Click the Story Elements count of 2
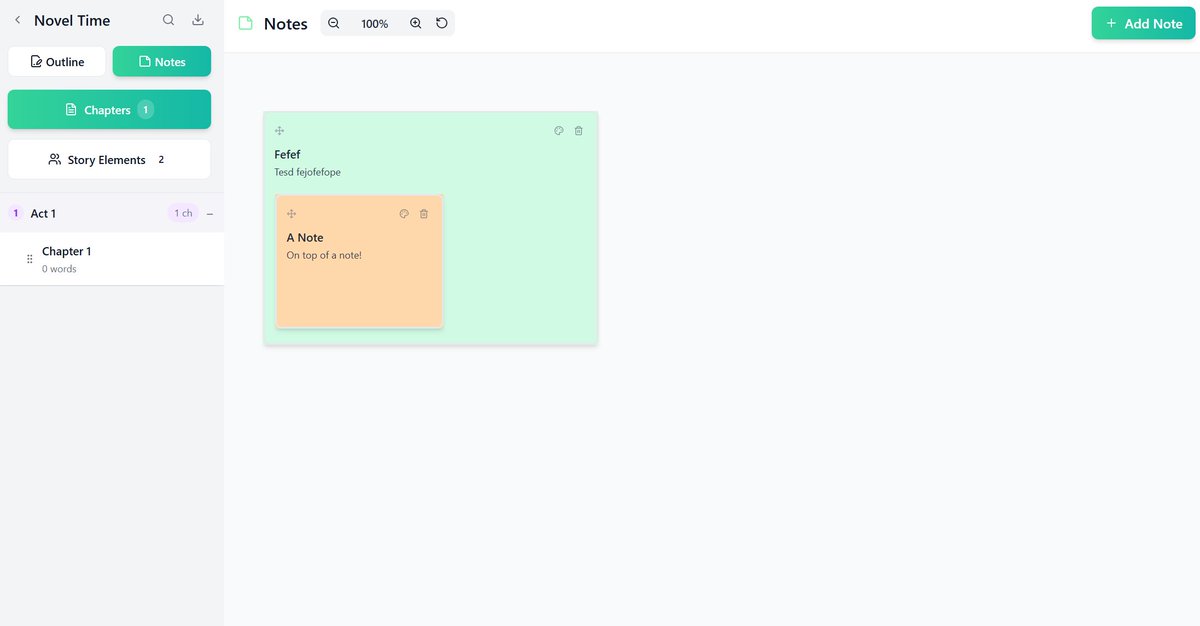Image resolution: width=1200 pixels, height=626 pixels. 161,160
